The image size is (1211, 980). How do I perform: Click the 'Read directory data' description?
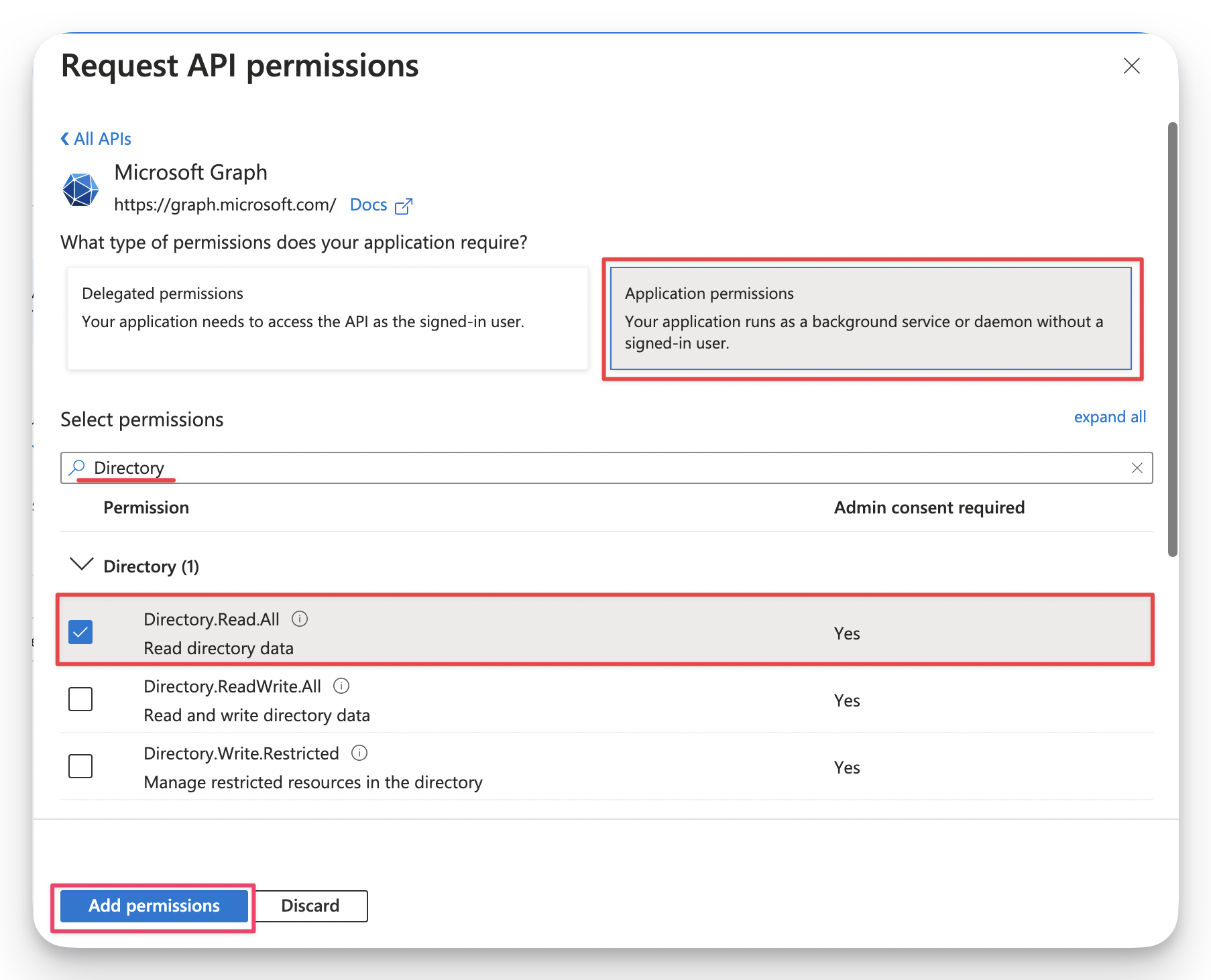pyautogui.click(x=219, y=648)
